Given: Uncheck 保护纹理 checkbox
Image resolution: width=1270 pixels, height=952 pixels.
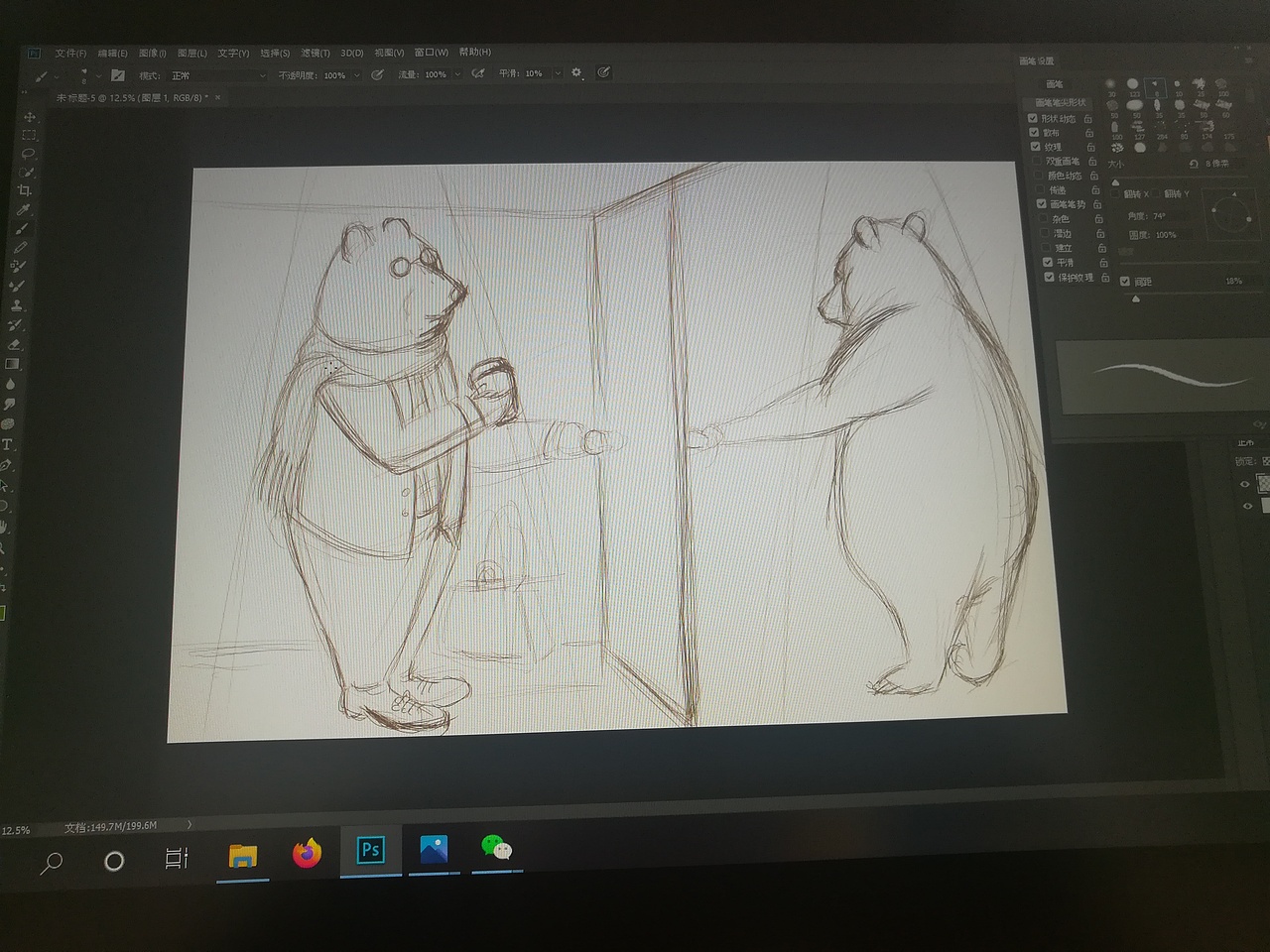Looking at the screenshot, I should pyautogui.click(x=1049, y=277).
